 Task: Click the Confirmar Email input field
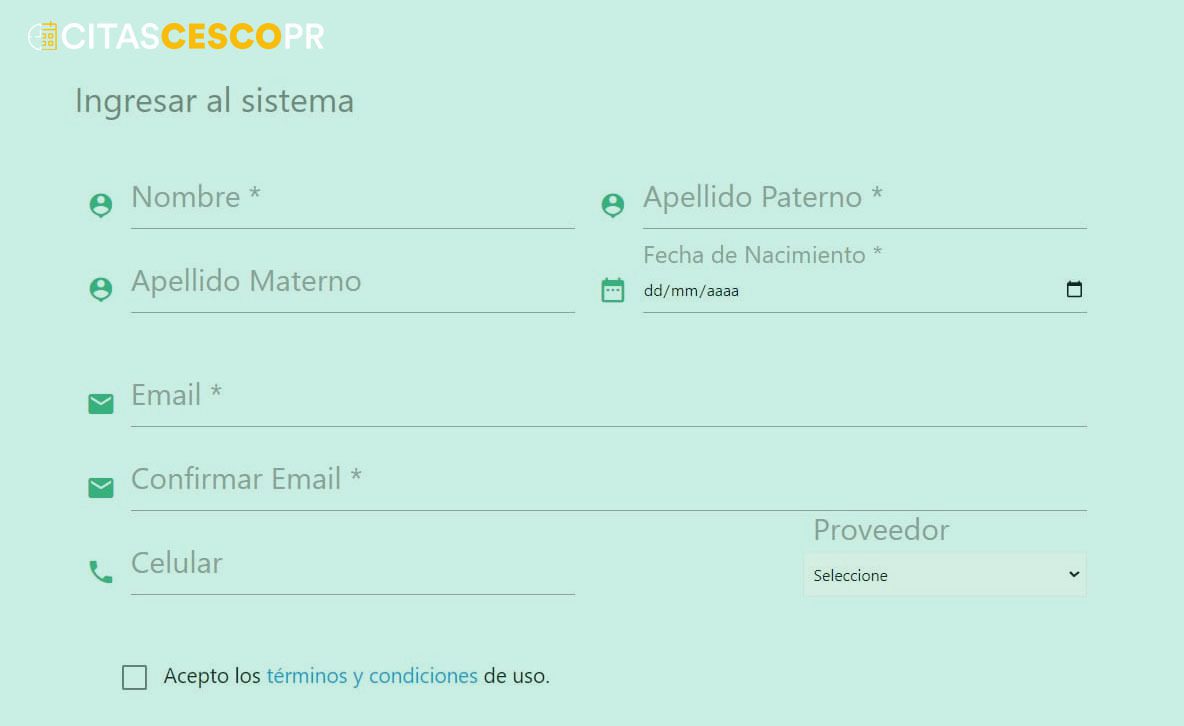point(600,482)
